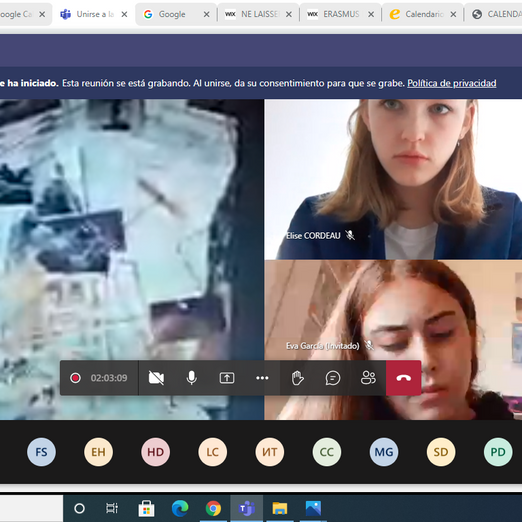
Task: Close the NE LAISSE browser tab
Action: tap(289, 14)
